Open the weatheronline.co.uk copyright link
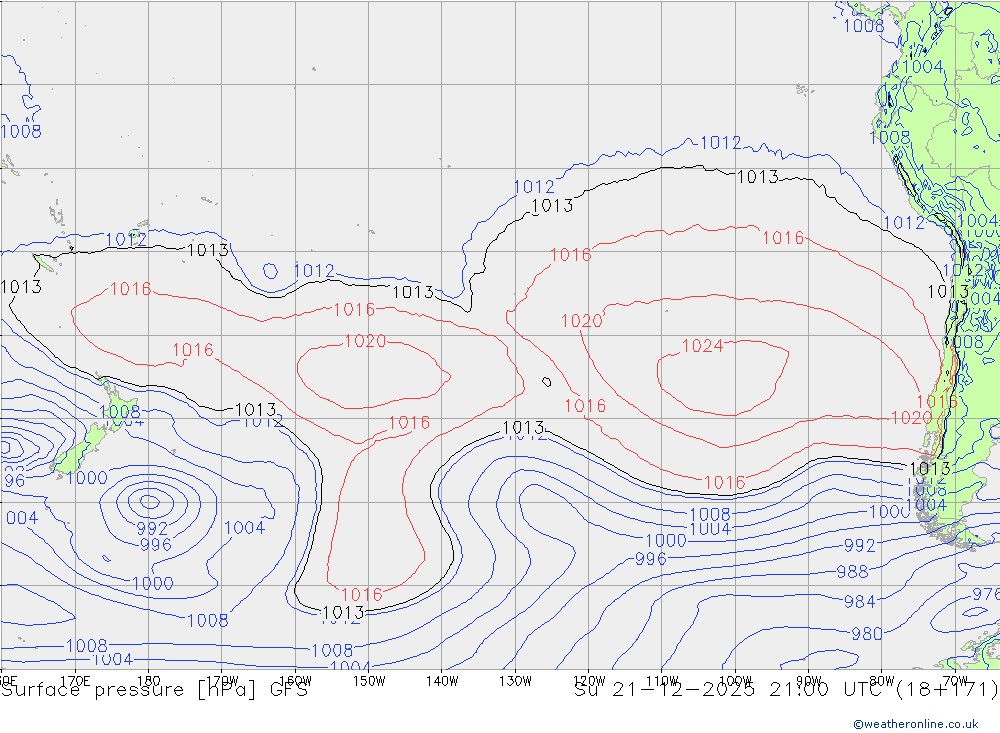This screenshot has width=1000, height=733. pos(916,724)
